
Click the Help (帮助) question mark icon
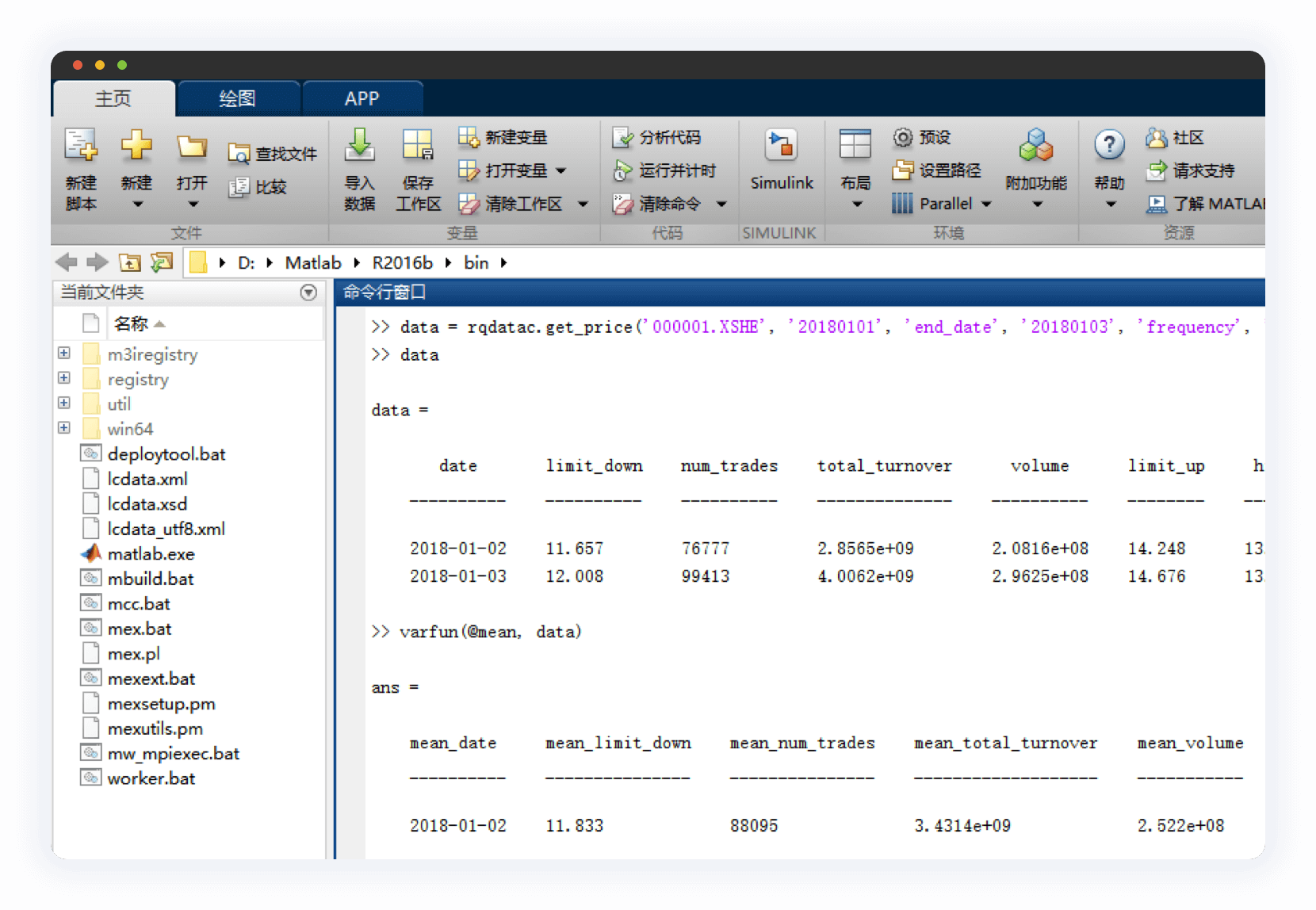point(1109,146)
